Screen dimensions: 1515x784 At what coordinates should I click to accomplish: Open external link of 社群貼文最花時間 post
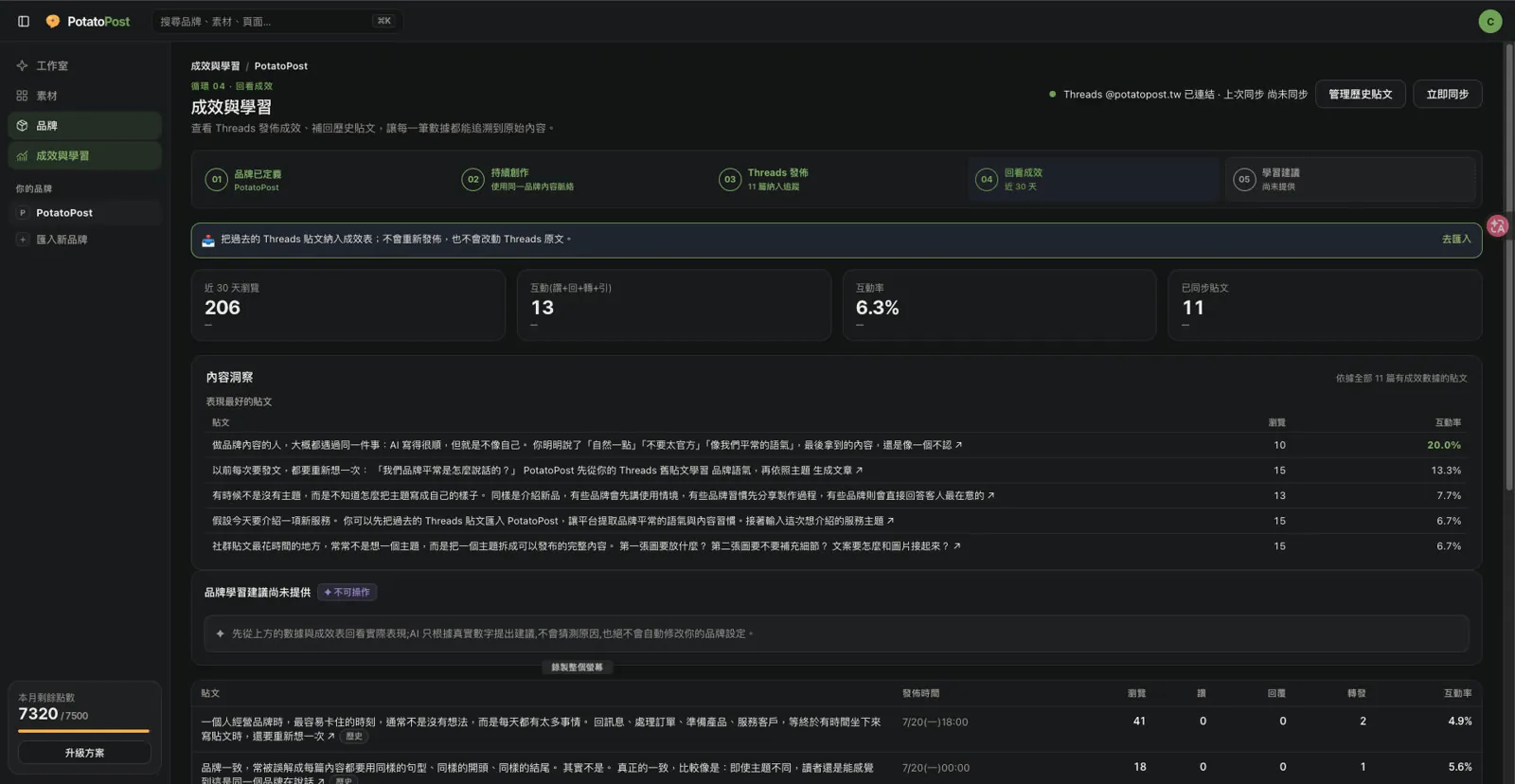point(956,546)
